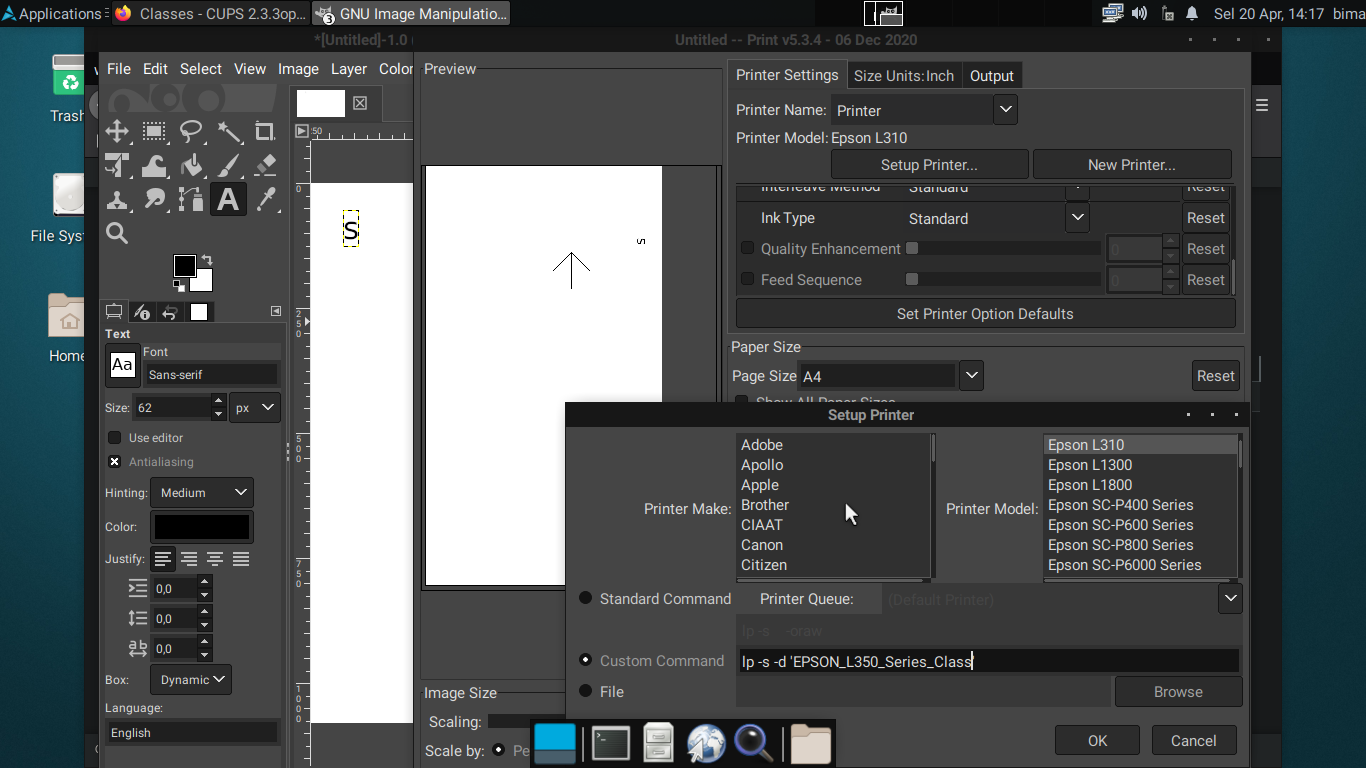Select the Warp Transform tool
This screenshot has width=1366, height=768.
pos(154,166)
